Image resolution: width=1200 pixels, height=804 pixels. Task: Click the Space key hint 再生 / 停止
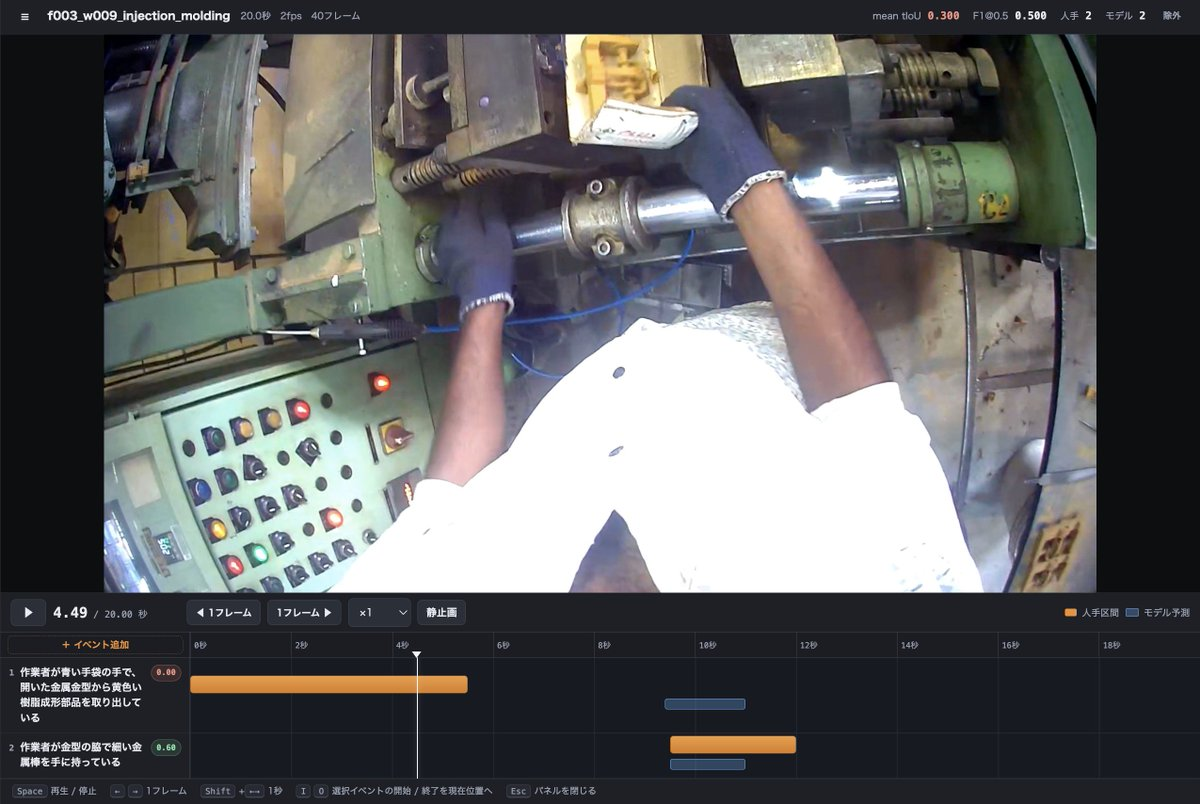coord(55,791)
